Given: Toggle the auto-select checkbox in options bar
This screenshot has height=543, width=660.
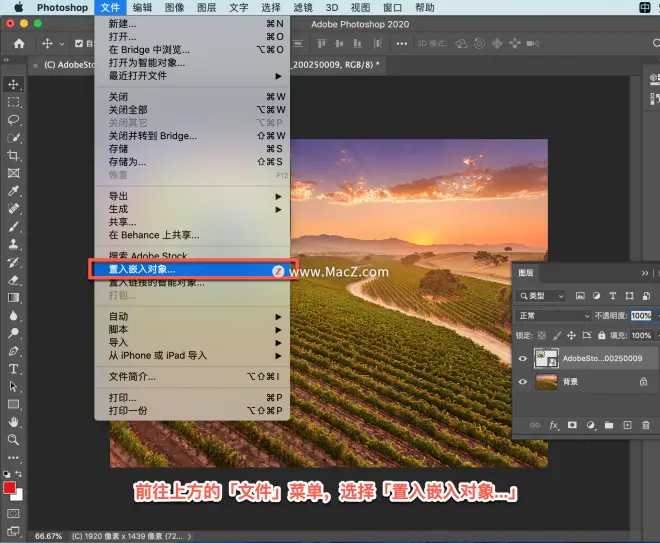Looking at the screenshot, I should [x=79, y=43].
